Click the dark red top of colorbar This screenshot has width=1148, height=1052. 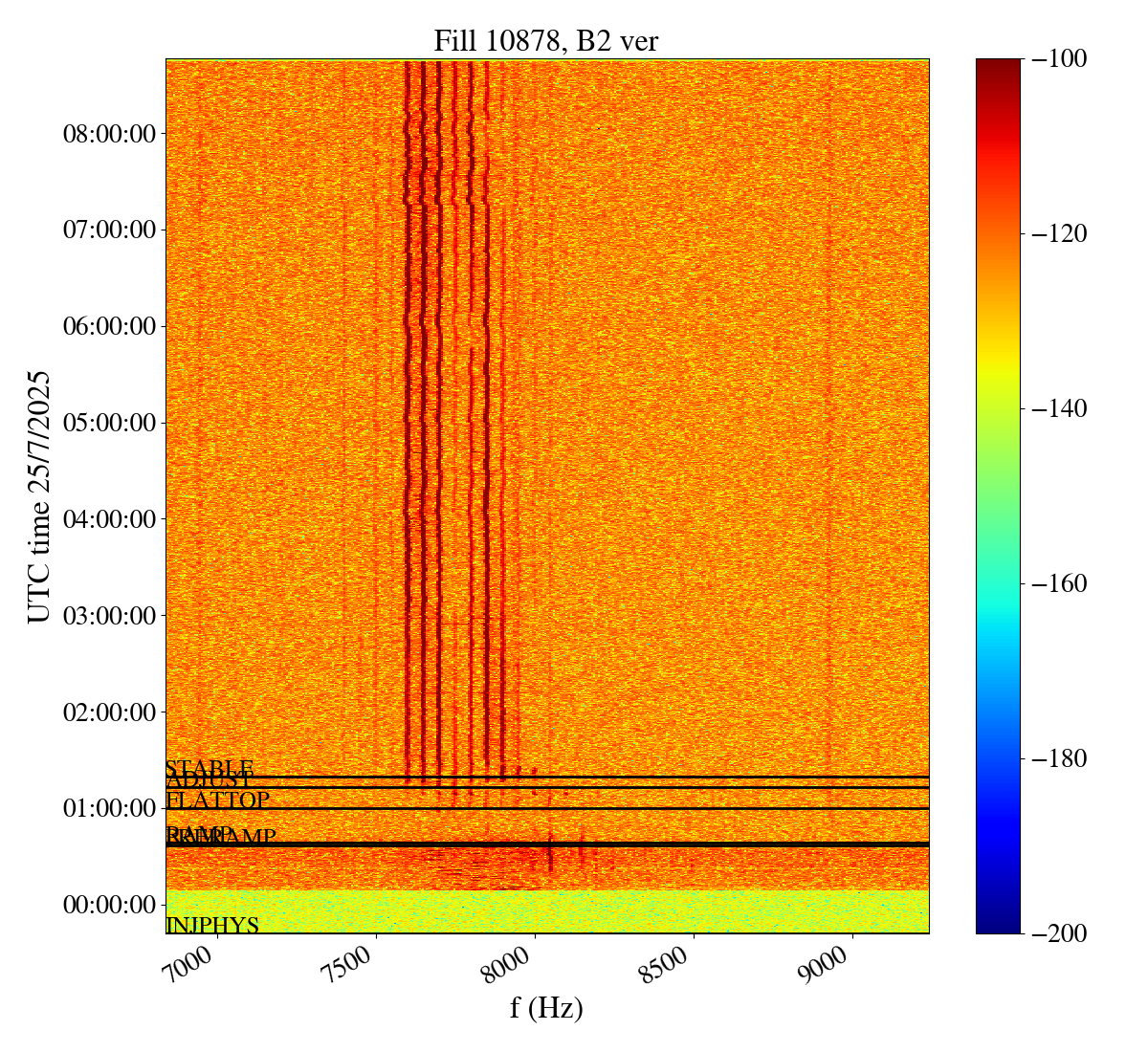[998, 65]
